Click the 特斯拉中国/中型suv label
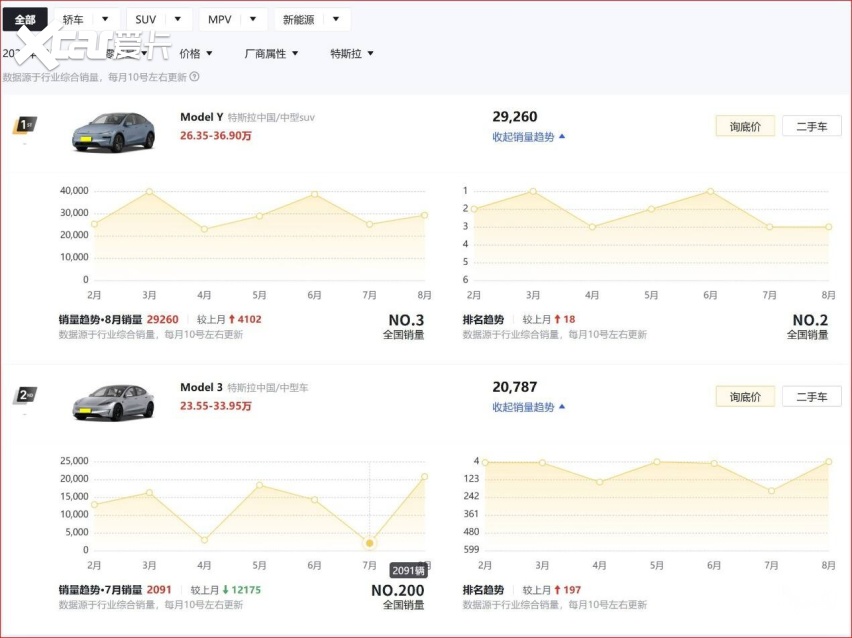This screenshot has height=638, width=852. coord(271,117)
